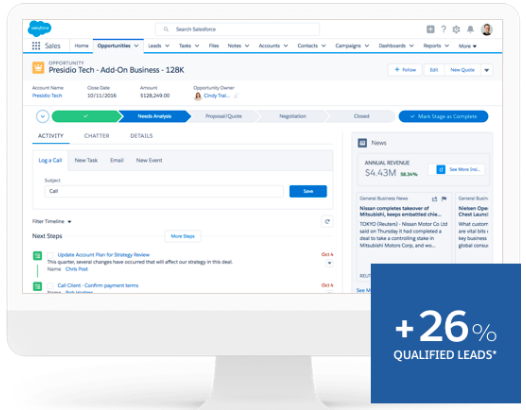Viewport: 526px width, 410px height.
Task: Flag the Nissan news article
Action: [x=444, y=199]
